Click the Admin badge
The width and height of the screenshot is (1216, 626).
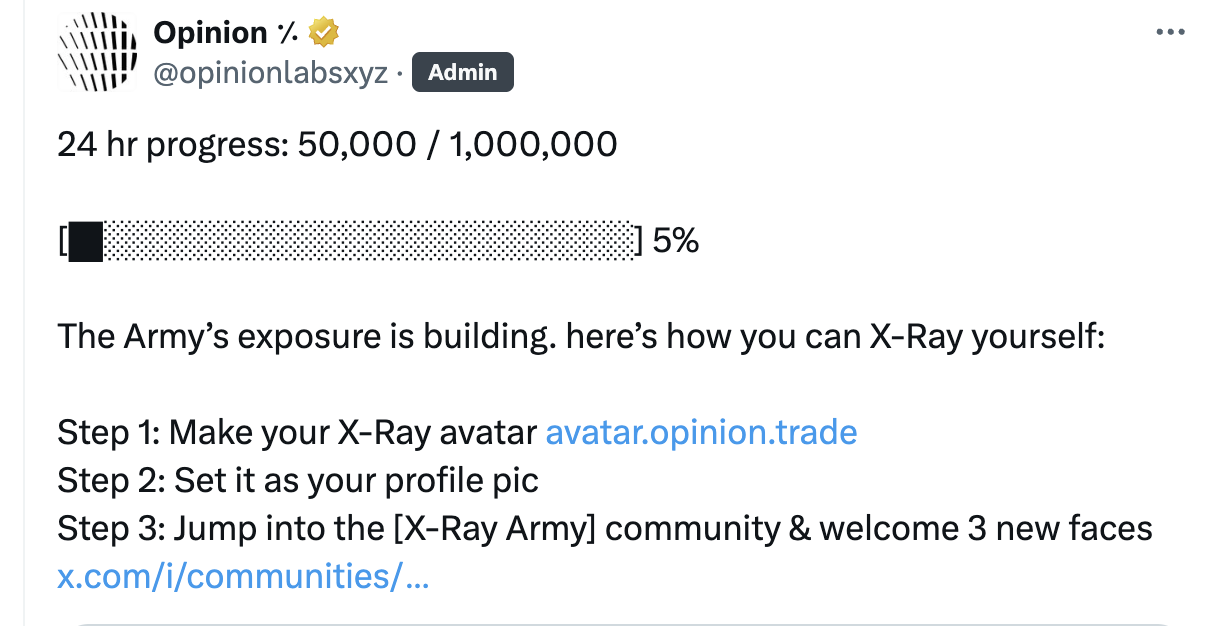coord(462,72)
